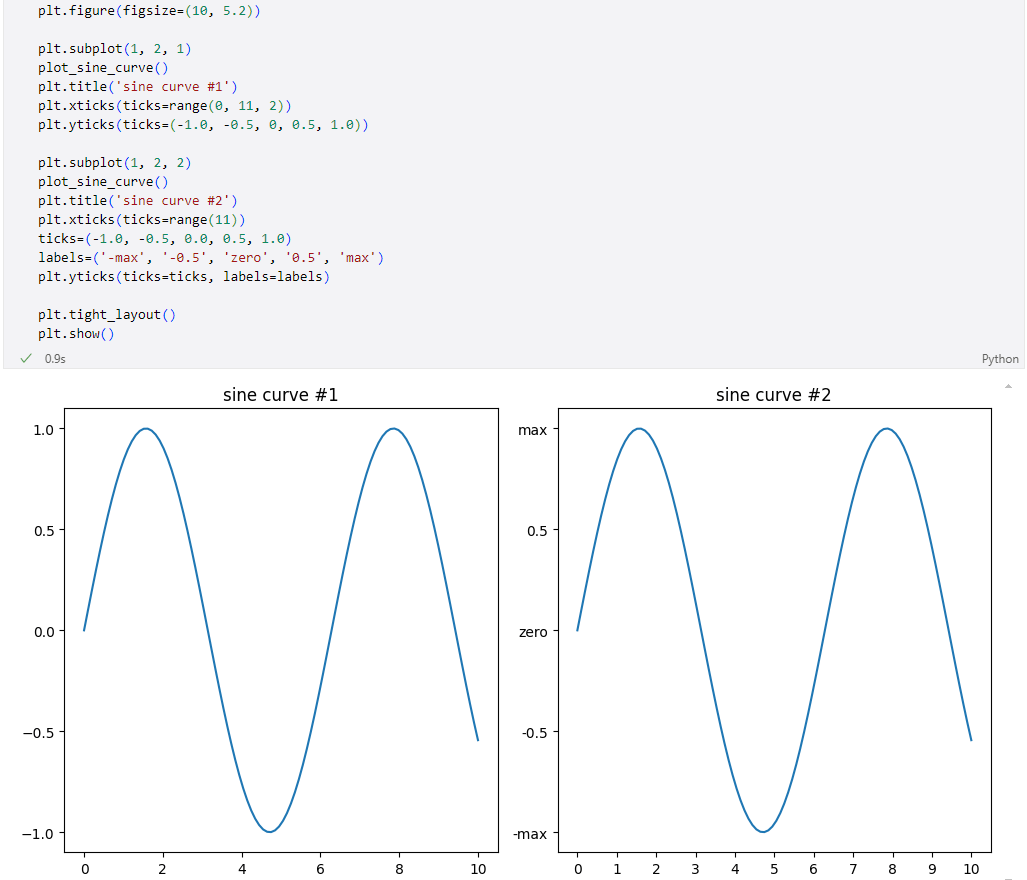Click the plt.title('sine curve #1') line
The image size is (1027, 880).
coord(138,86)
